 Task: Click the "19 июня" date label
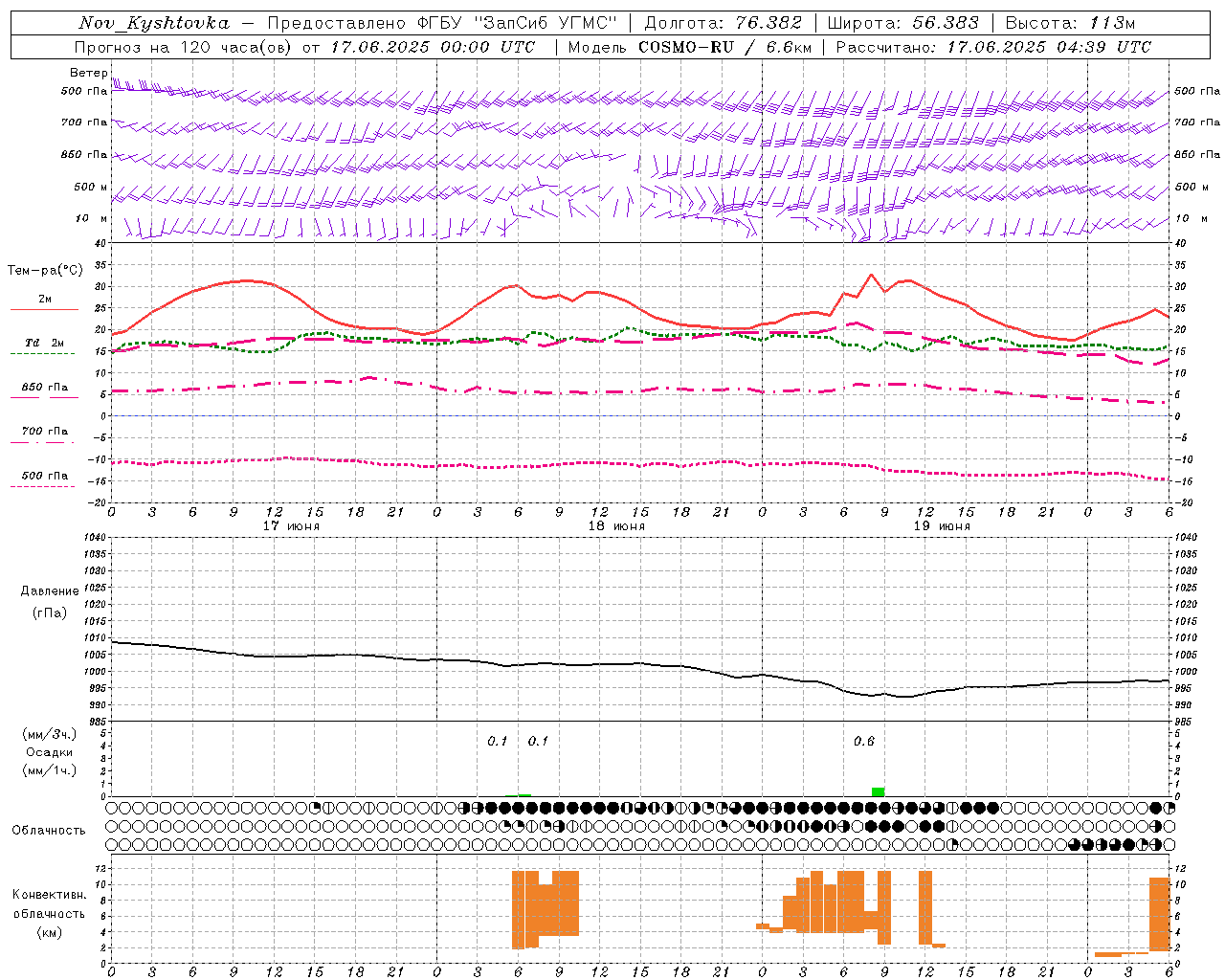[x=942, y=526]
